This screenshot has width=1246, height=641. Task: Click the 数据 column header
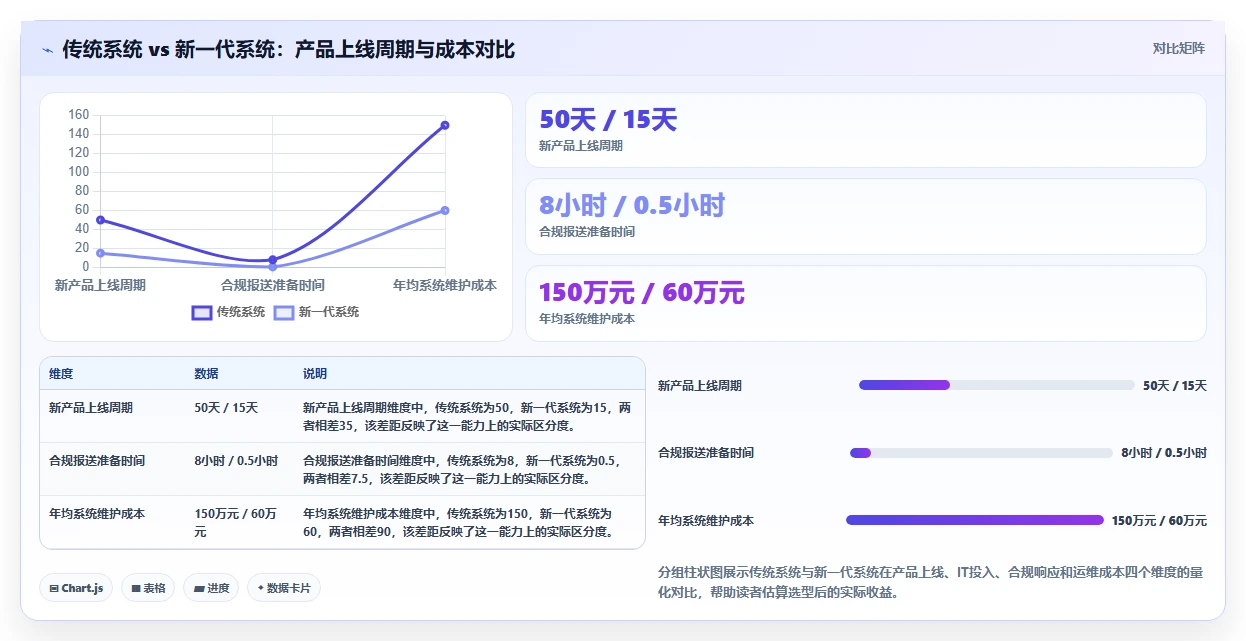pos(206,374)
